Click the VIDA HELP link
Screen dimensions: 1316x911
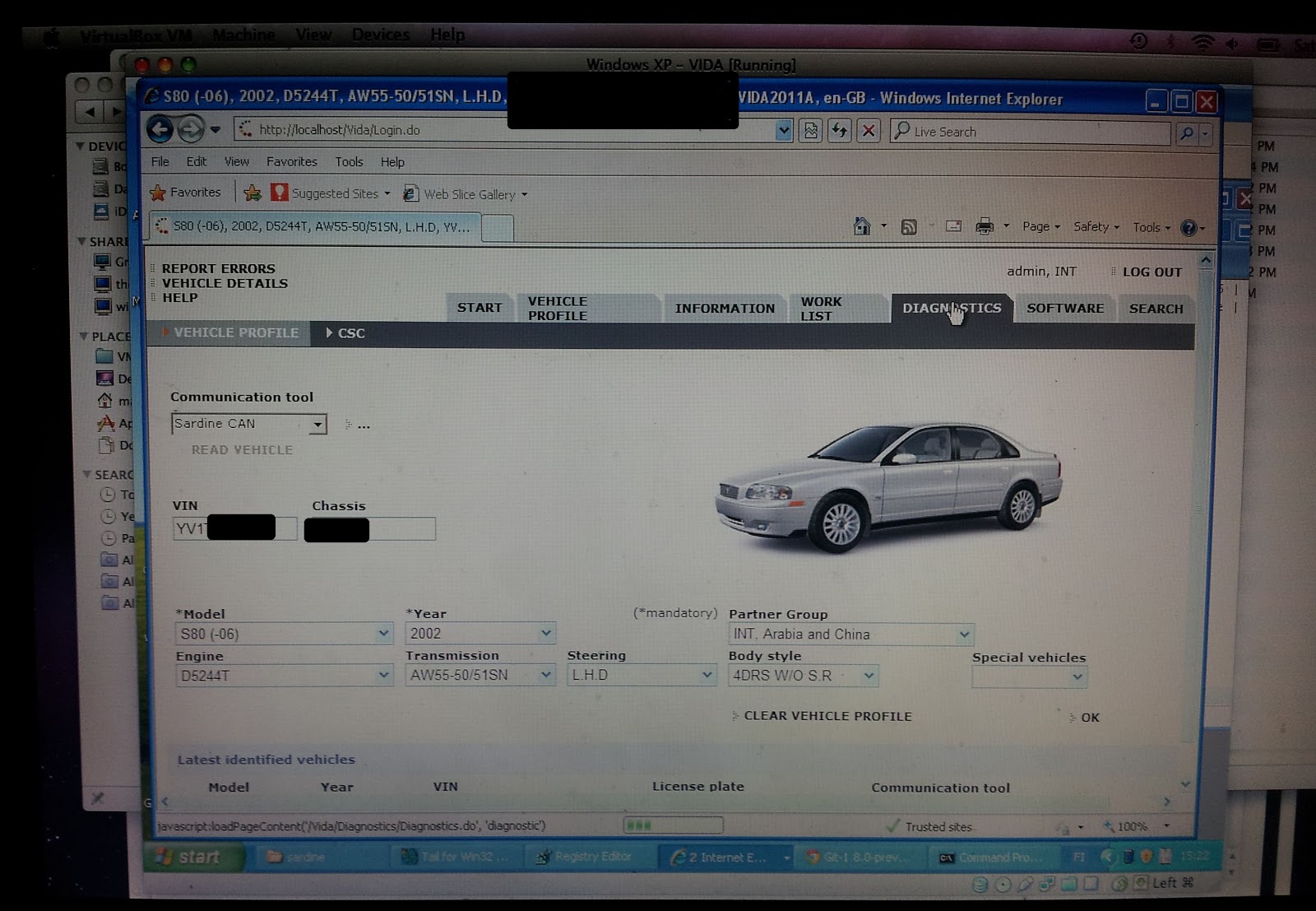pos(179,298)
